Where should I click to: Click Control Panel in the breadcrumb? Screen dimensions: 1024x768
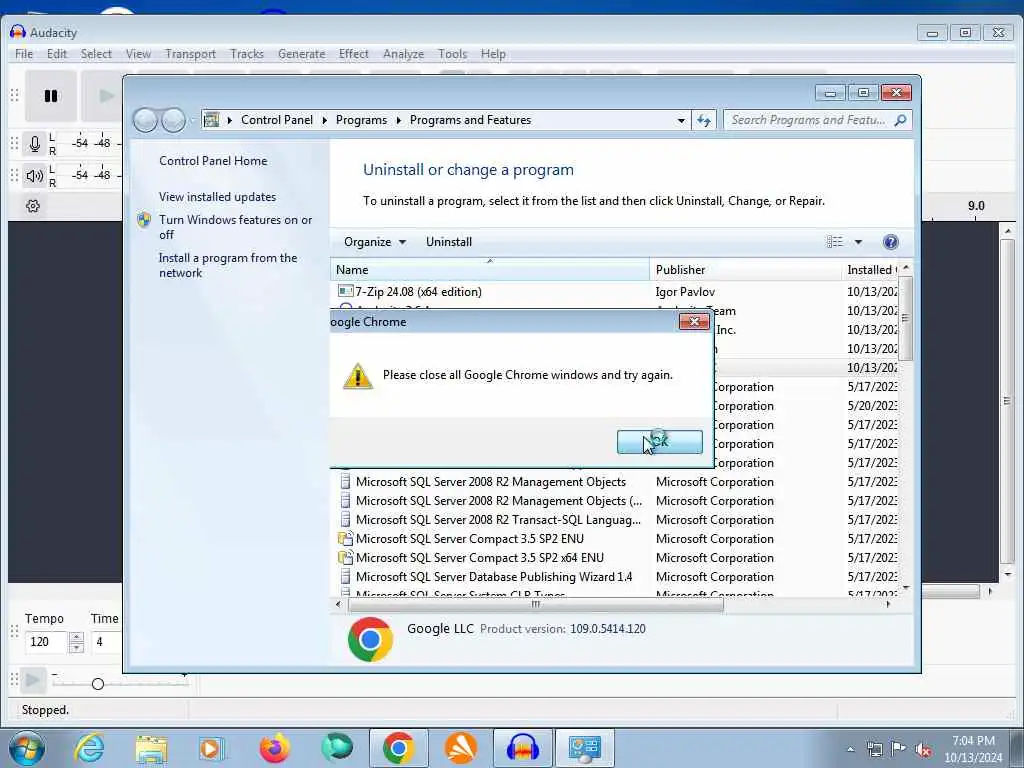point(277,120)
